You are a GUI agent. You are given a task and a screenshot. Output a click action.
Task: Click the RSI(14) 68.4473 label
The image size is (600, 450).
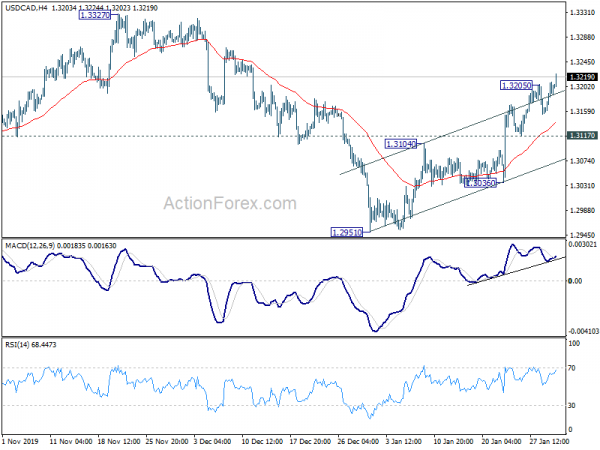point(31,345)
